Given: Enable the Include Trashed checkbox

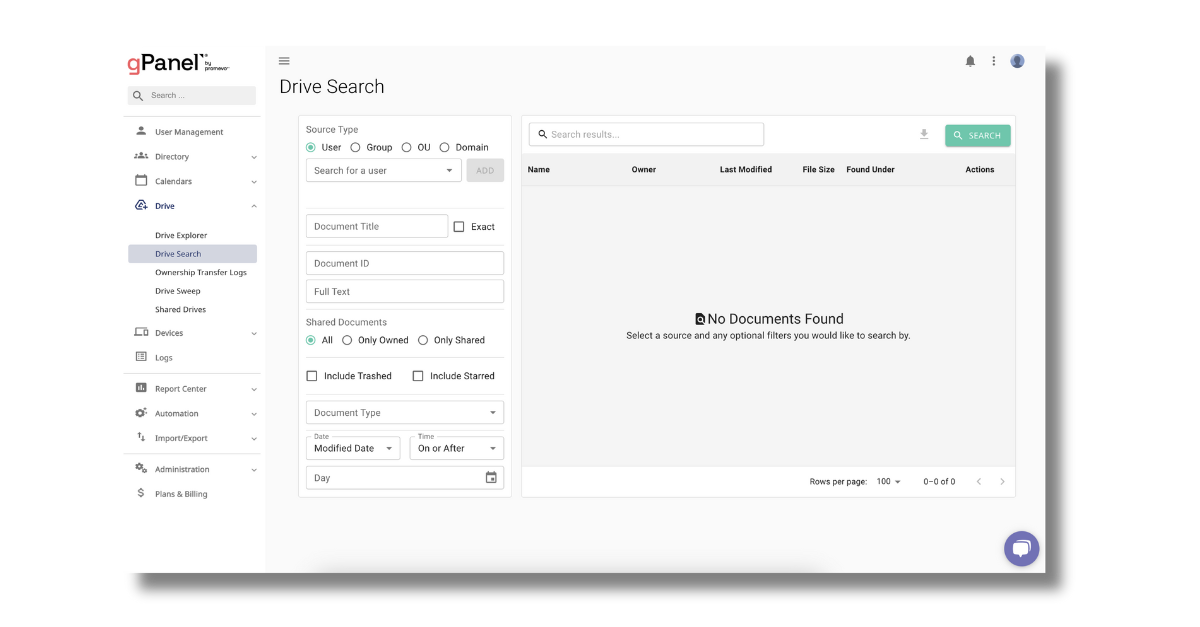Looking at the screenshot, I should pos(311,375).
